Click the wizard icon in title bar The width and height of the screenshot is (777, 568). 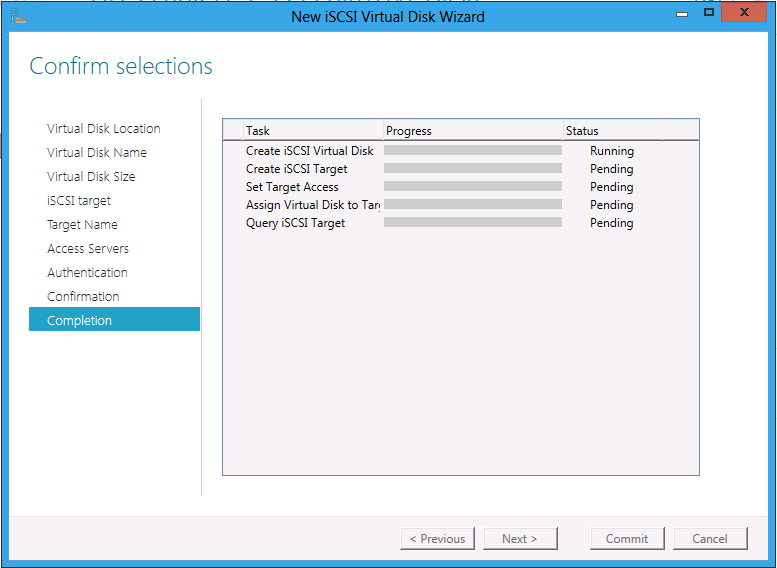tap(18, 16)
